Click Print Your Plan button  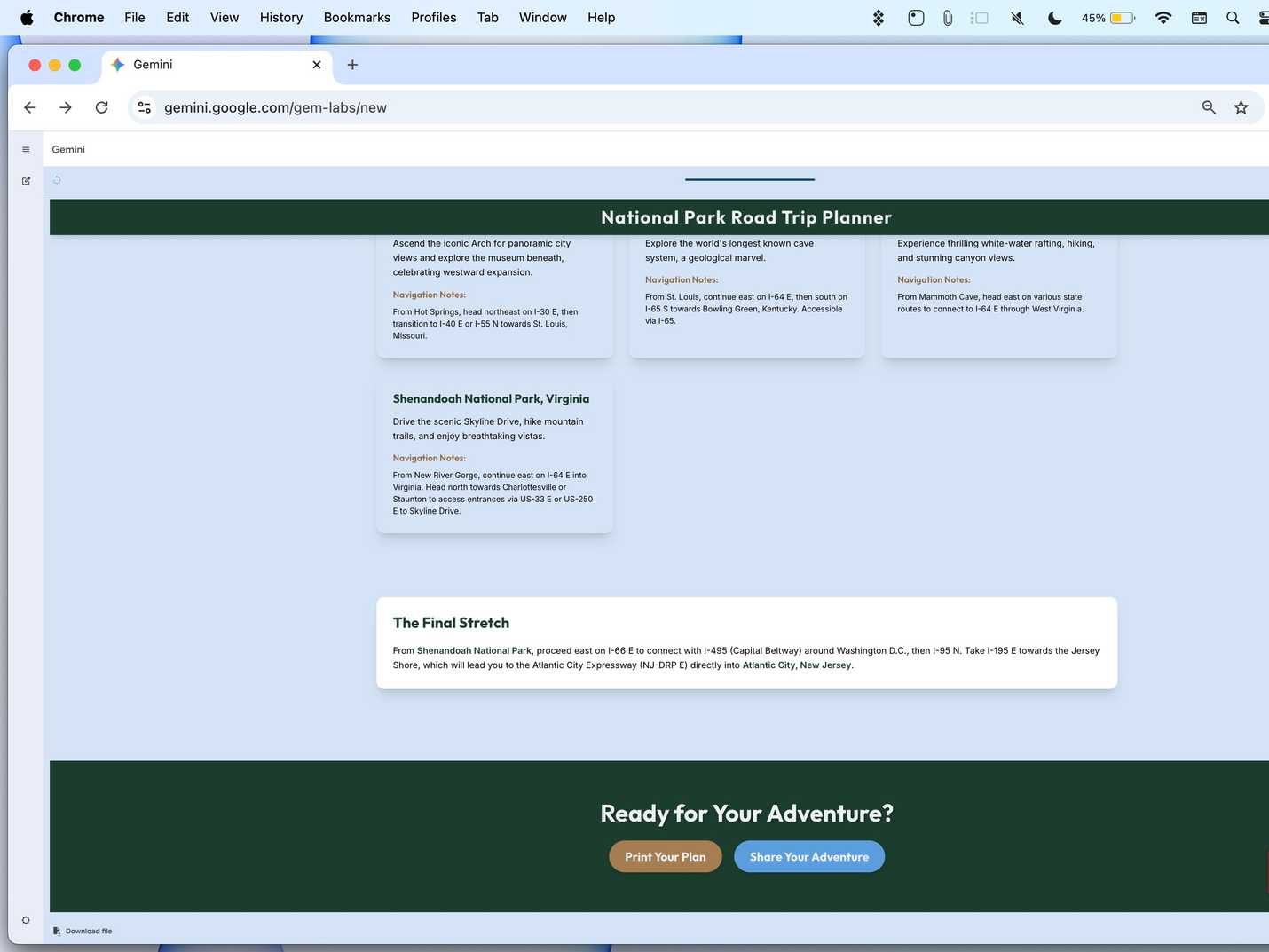(665, 856)
